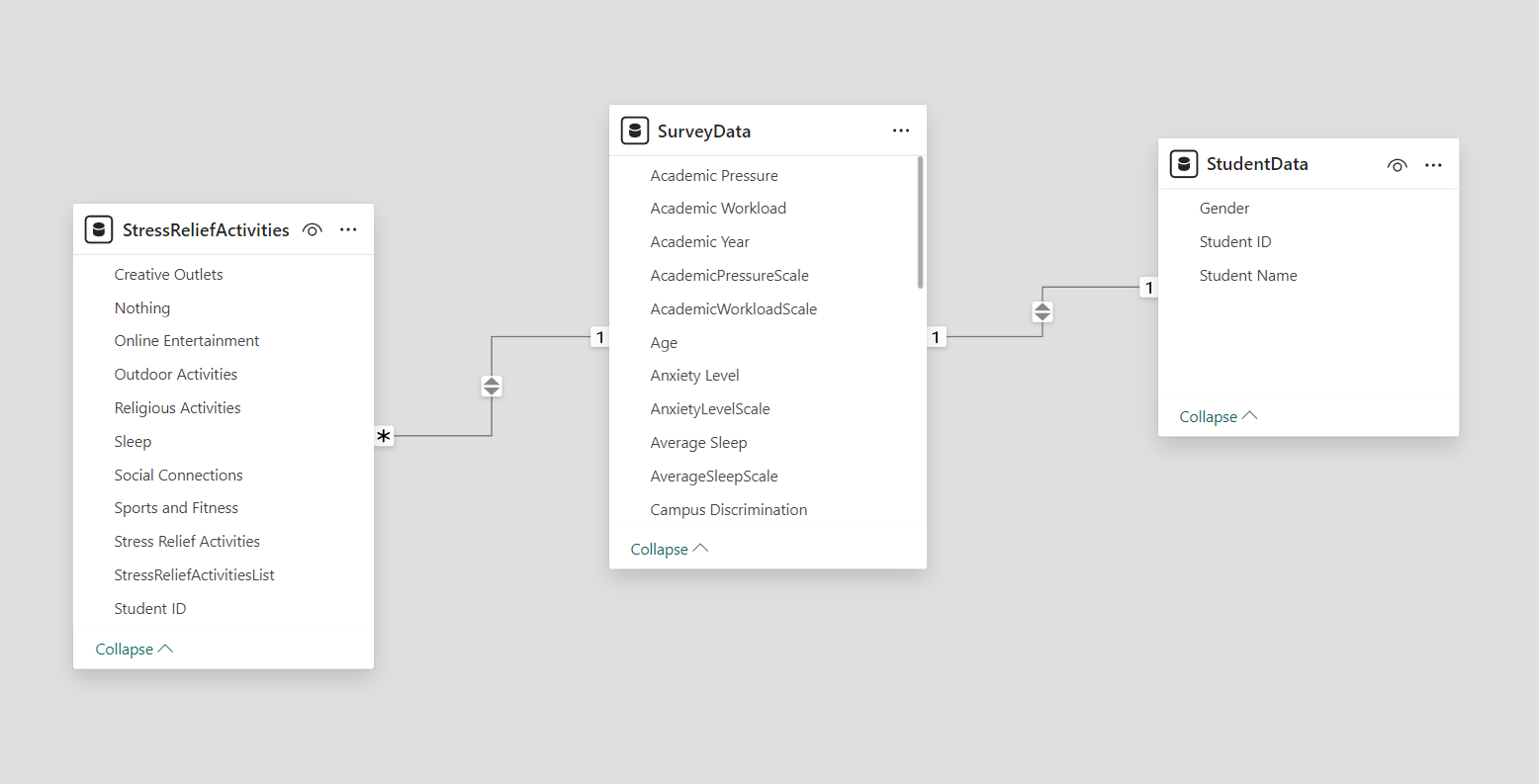Select the Sleep field in StressReliefActivities
The width and height of the screenshot is (1539, 784).
point(133,441)
